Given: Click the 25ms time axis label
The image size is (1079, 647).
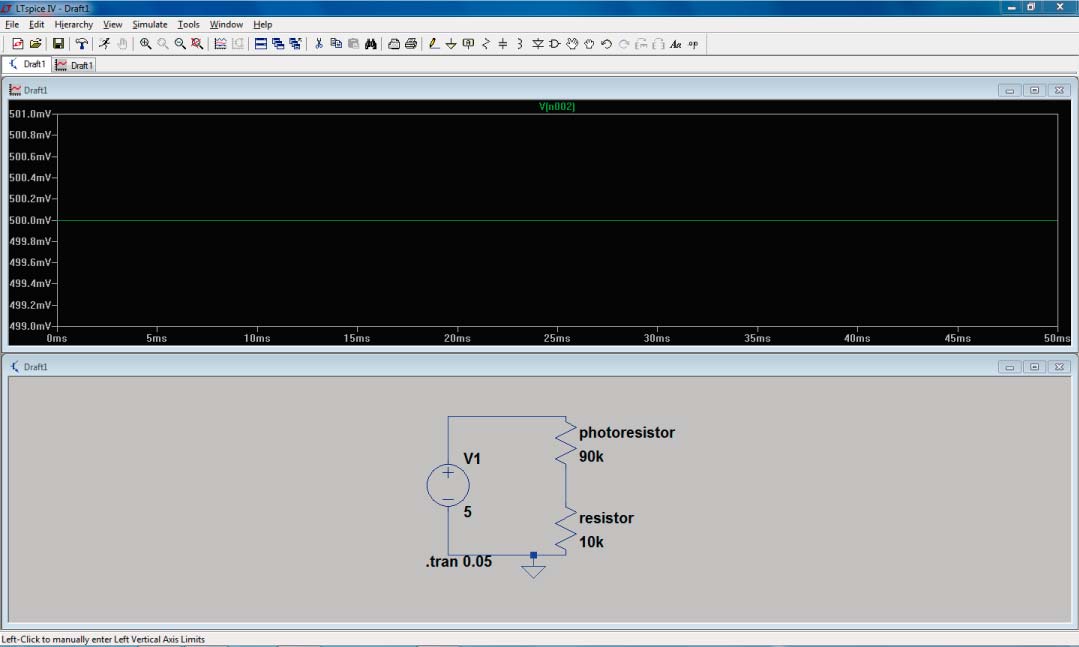Looking at the screenshot, I should coord(557,338).
